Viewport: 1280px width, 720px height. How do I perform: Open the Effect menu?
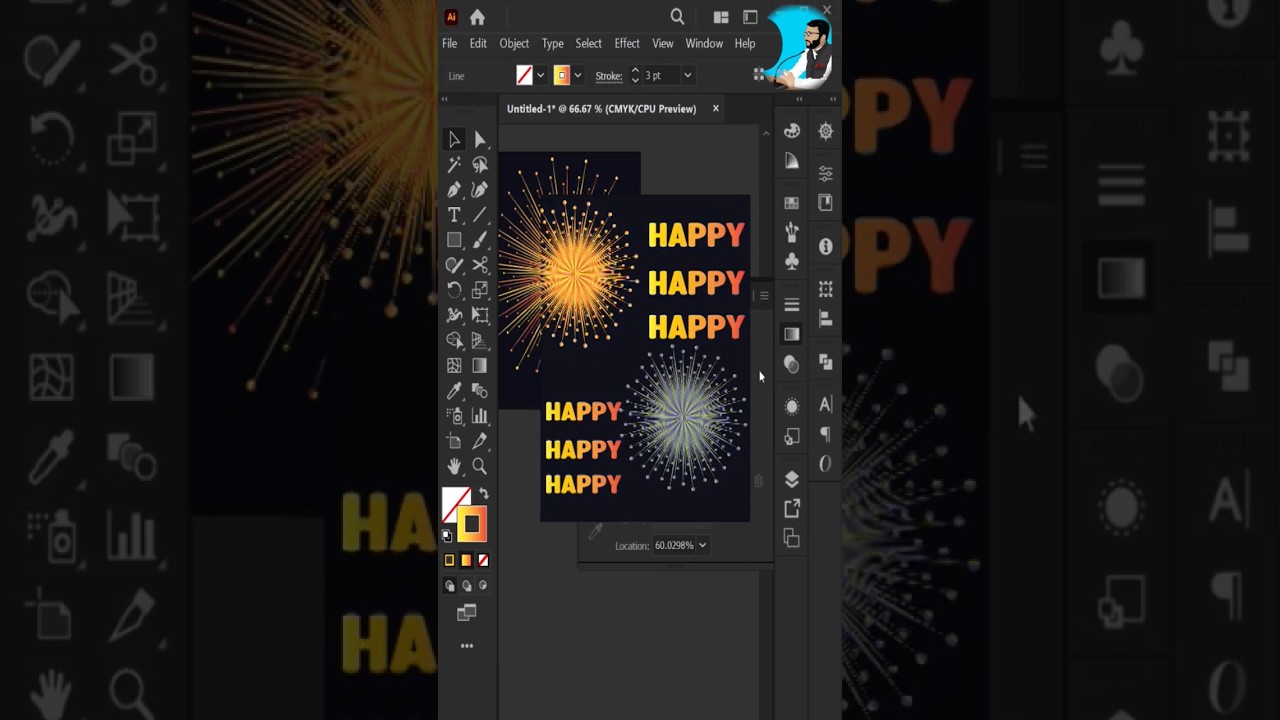pyautogui.click(x=627, y=44)
